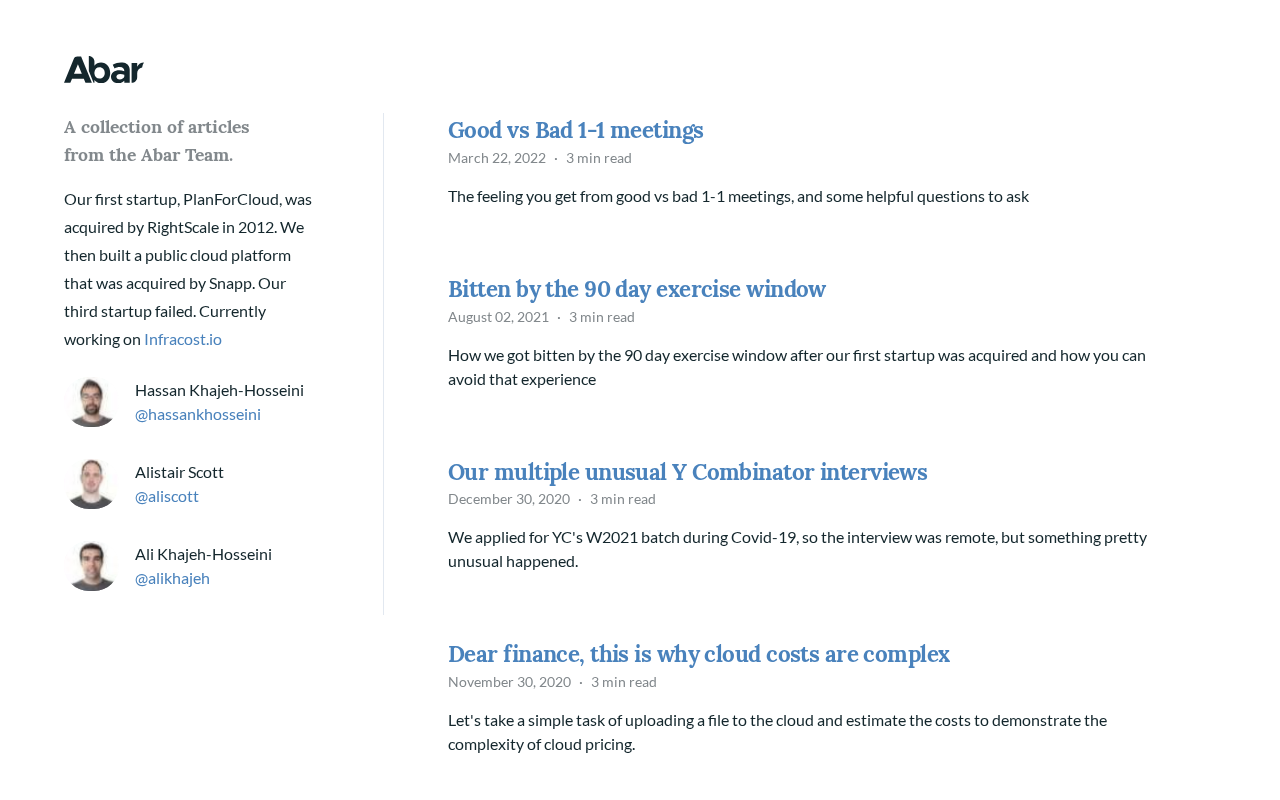This screenshot has width=1280, height=800.
Task: Open the @hassankhosseini profile link
Action: [x=198, y=414]
